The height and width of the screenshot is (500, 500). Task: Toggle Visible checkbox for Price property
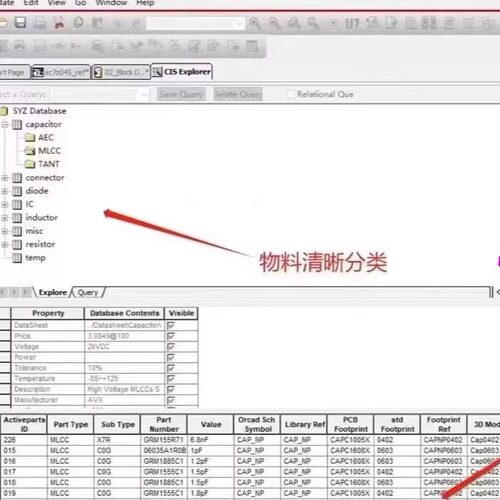[171, 336]
